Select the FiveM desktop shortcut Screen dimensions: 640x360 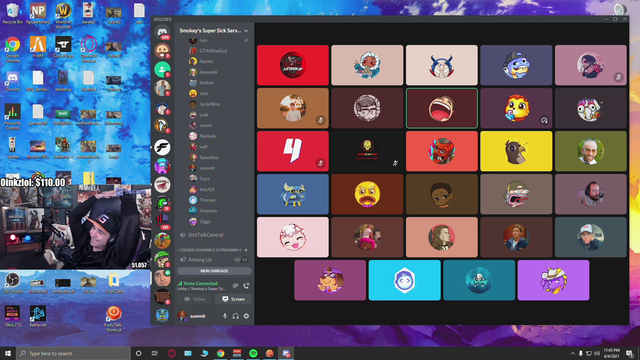(38, 47)
